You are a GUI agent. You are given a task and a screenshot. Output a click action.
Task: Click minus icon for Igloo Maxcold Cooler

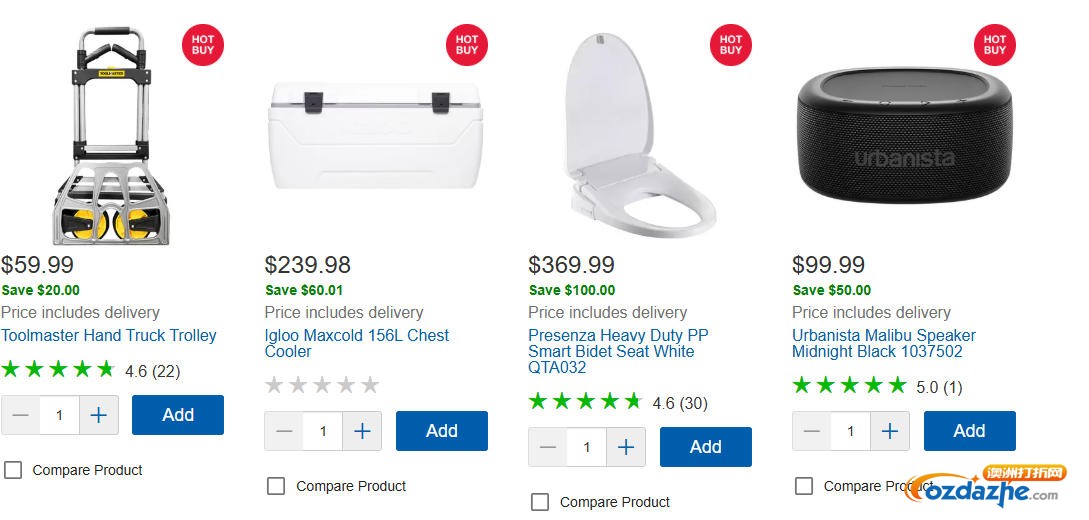tap(285, 431)
